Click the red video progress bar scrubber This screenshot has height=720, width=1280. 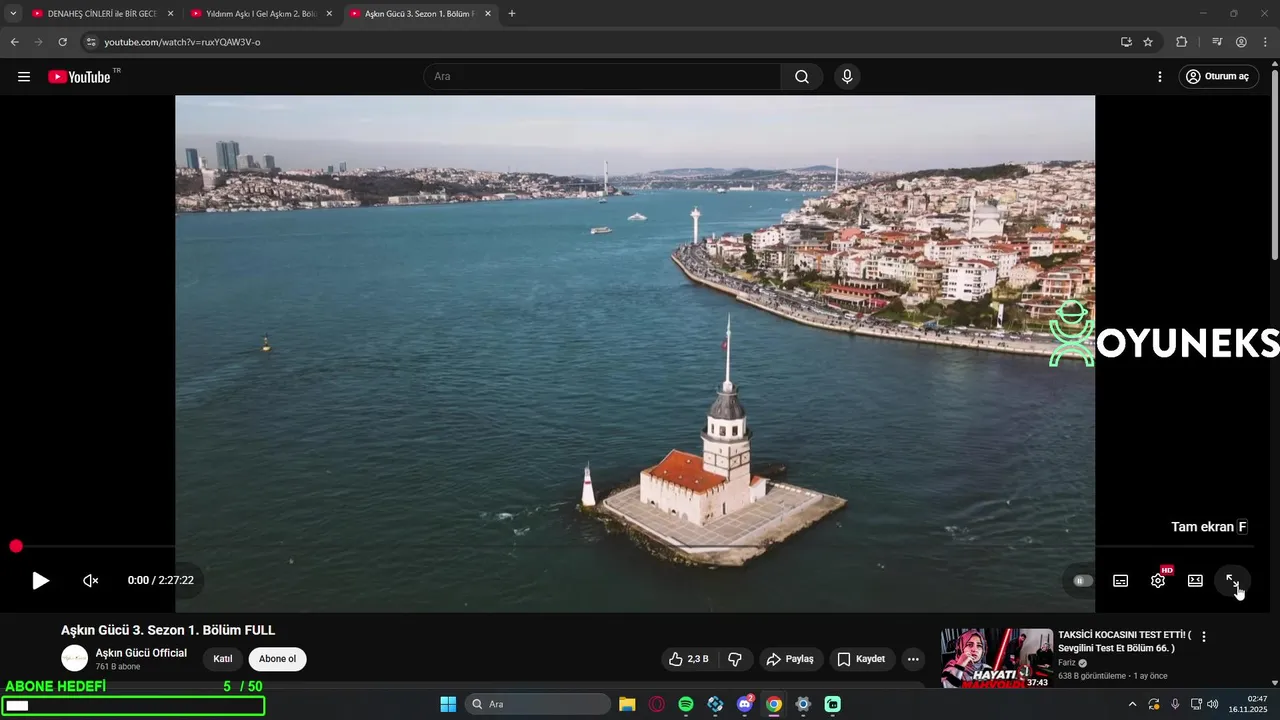pos(16,546)
